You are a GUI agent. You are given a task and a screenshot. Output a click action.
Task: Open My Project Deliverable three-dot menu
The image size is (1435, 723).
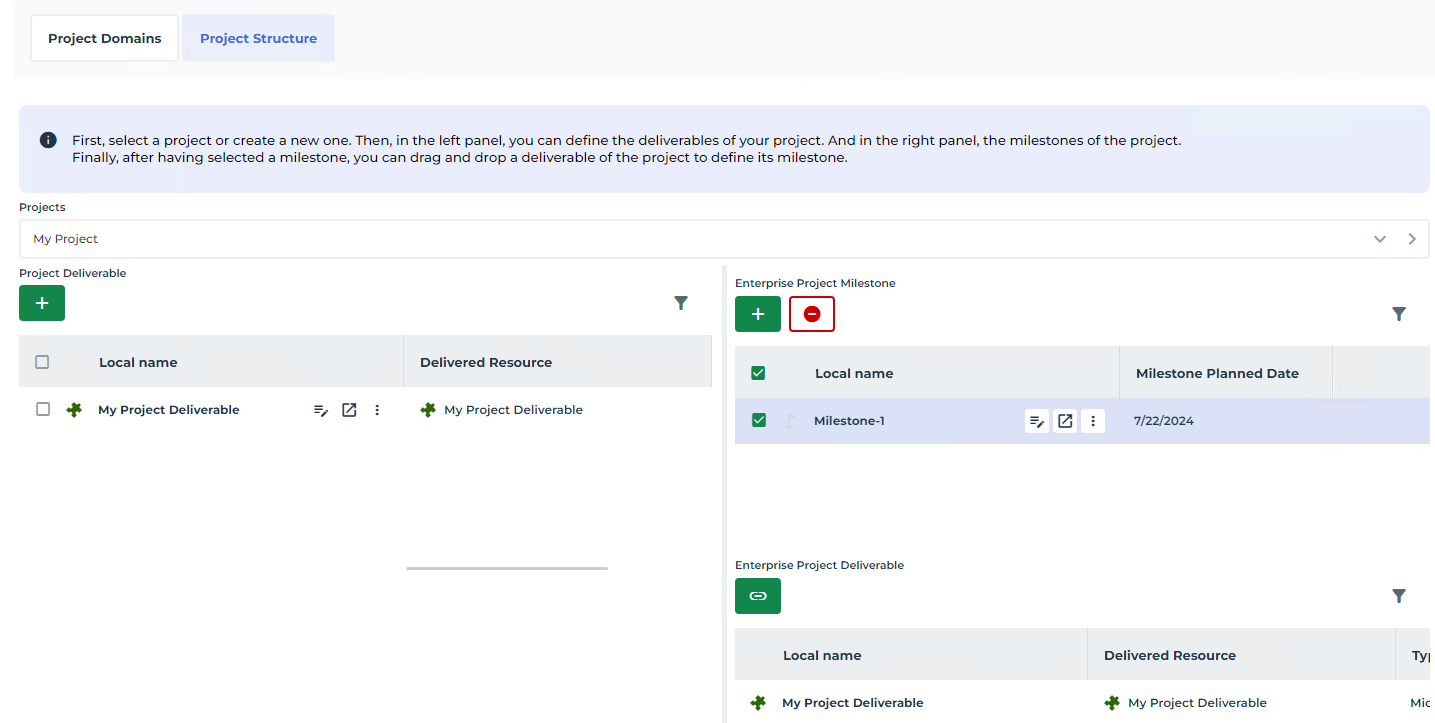(x=377, y=410)
